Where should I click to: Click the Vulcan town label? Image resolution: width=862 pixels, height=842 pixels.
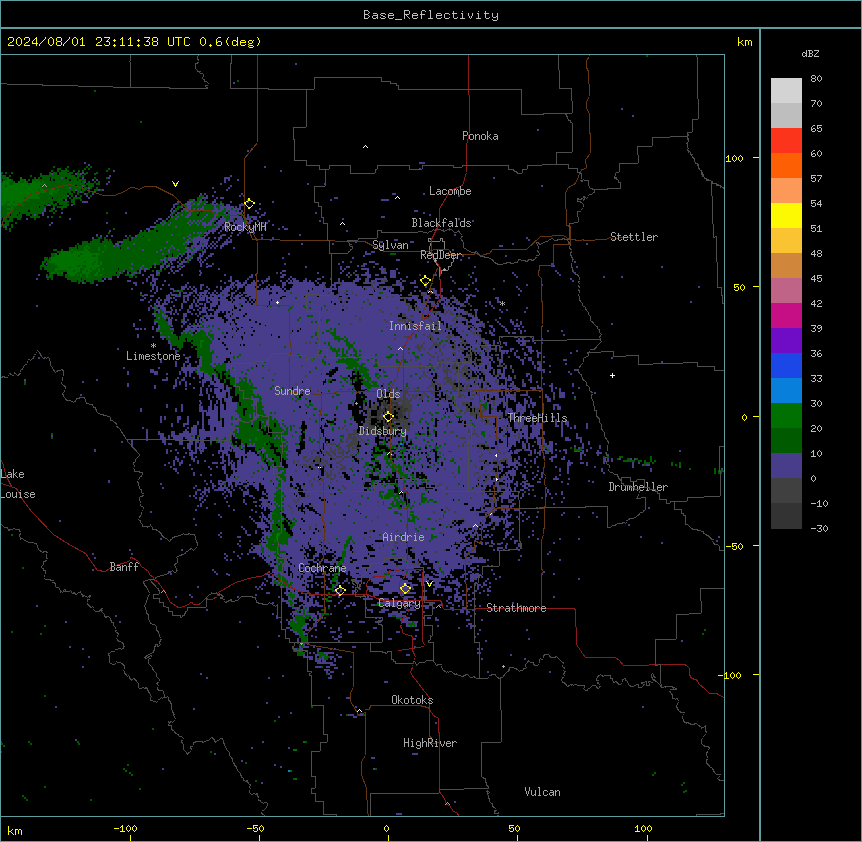click(543, 792)
